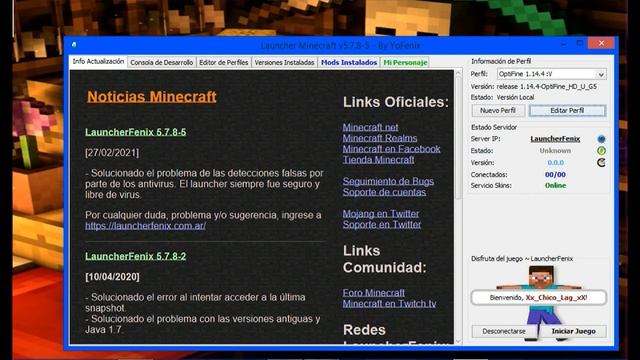Open the Minecraft en Facebook link

(391, 149)
